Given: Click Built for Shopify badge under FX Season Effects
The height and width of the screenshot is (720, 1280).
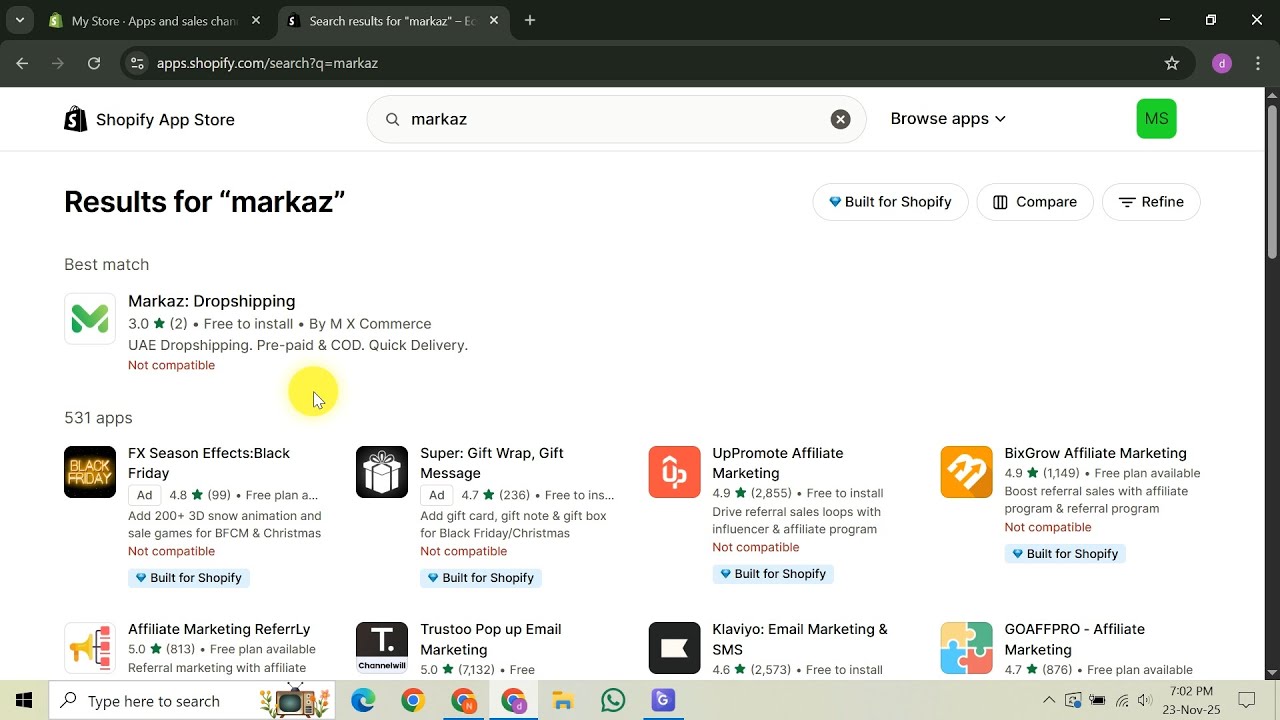Looking at the screenshot, I should tap(189, 578).
